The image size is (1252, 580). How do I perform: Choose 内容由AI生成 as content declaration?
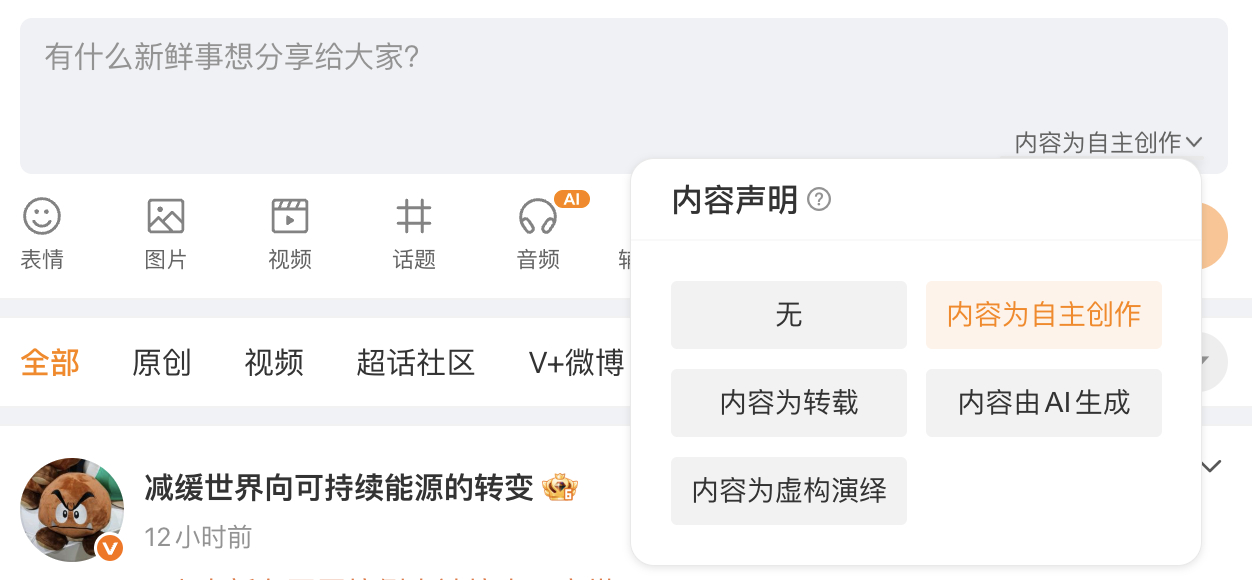pos(1043,402)
